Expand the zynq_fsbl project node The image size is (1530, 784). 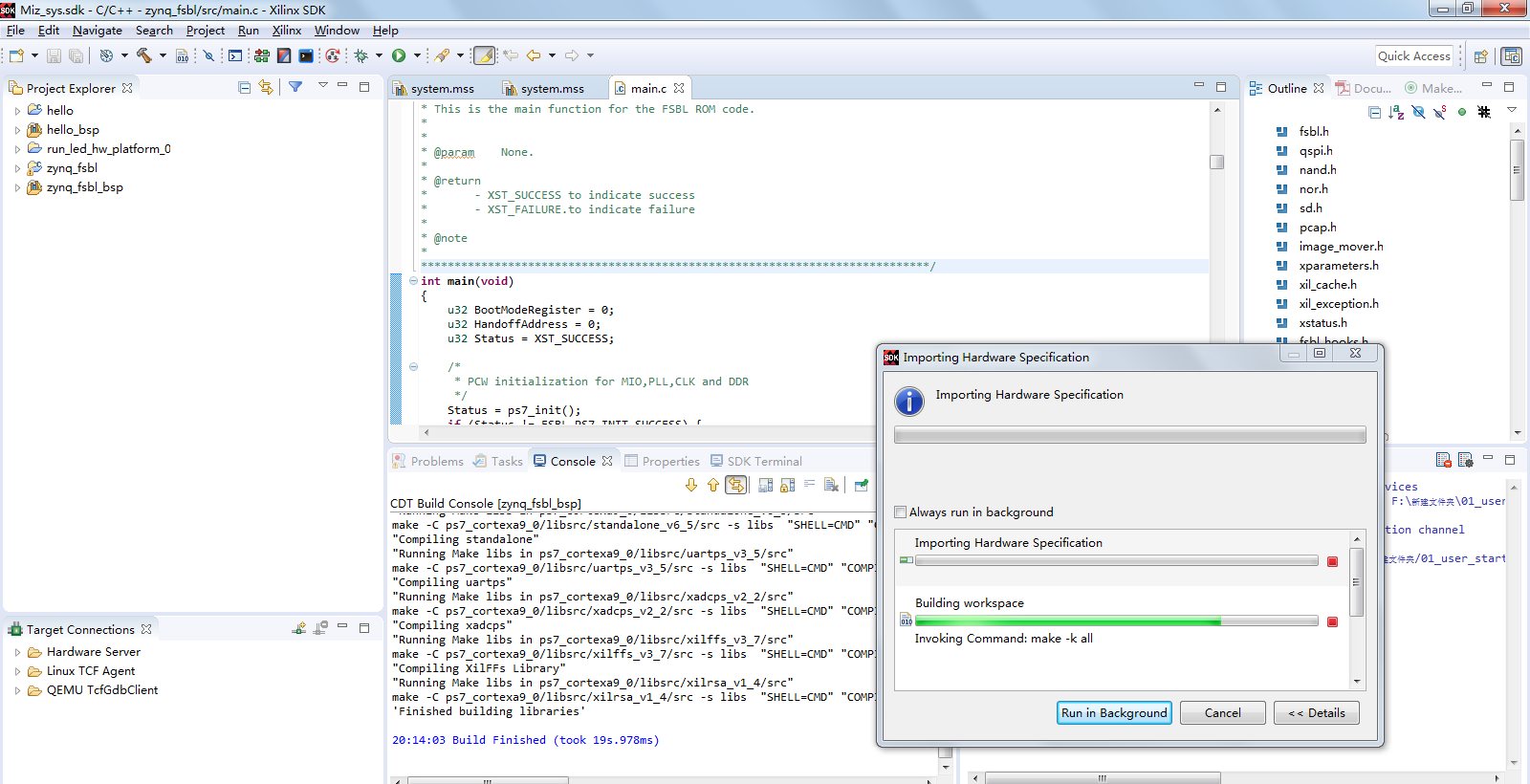click(17, 168)
